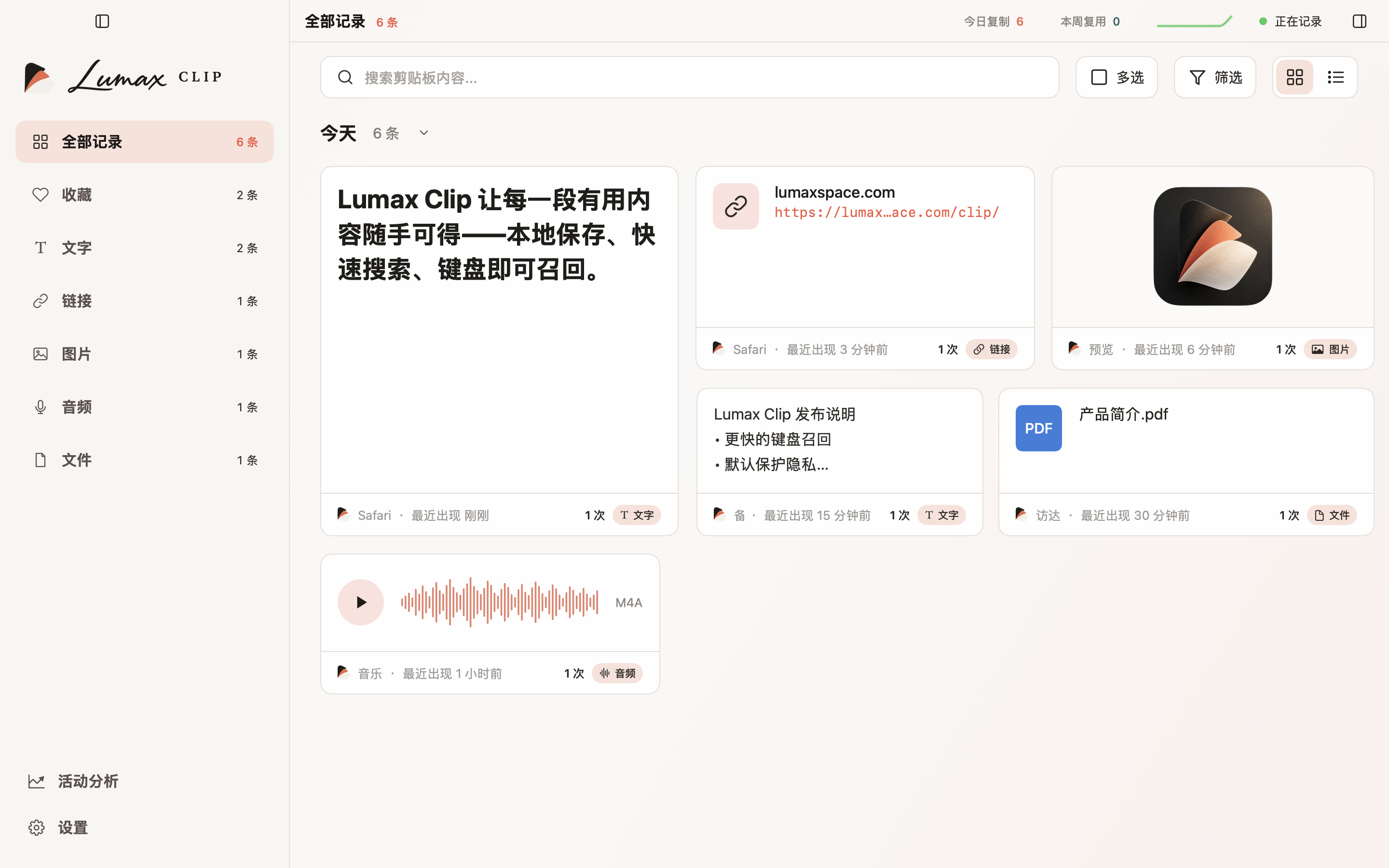The width and height of the screenshot is (1389, 868).
Task: Open 活动分析 activity analytics
Action: pyautogui.click(x=73, y=781)
